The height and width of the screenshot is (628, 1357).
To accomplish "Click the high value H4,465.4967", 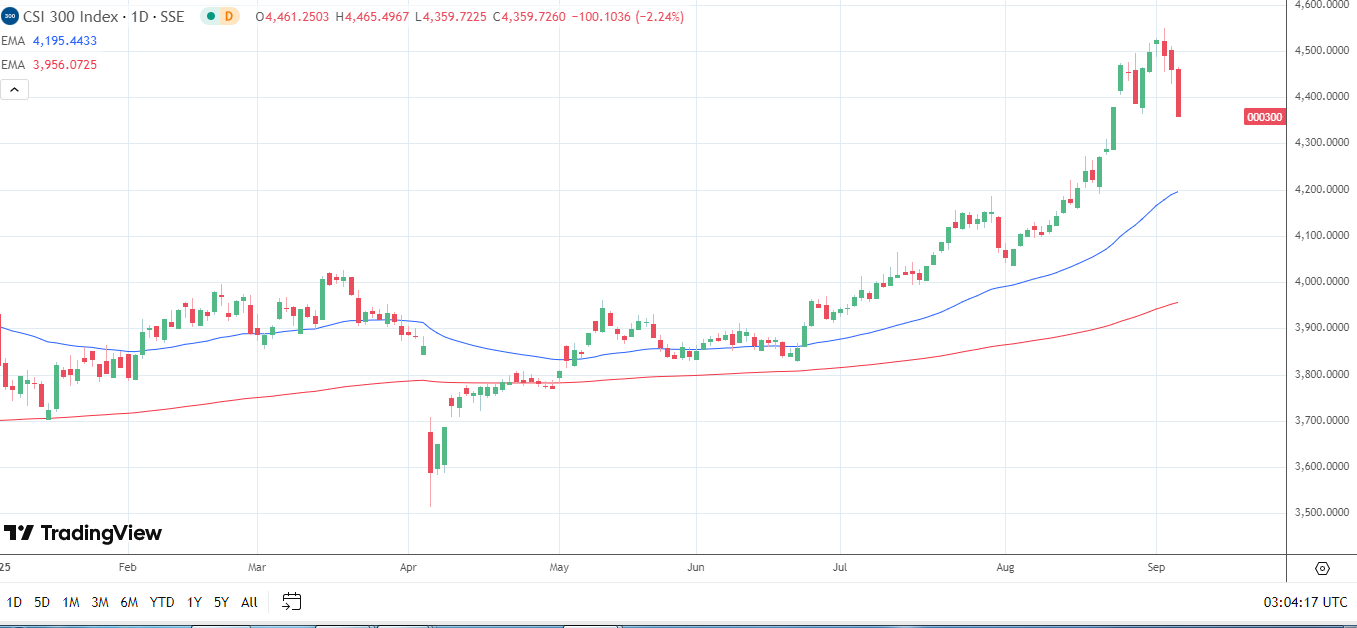I will click(374, 16).
